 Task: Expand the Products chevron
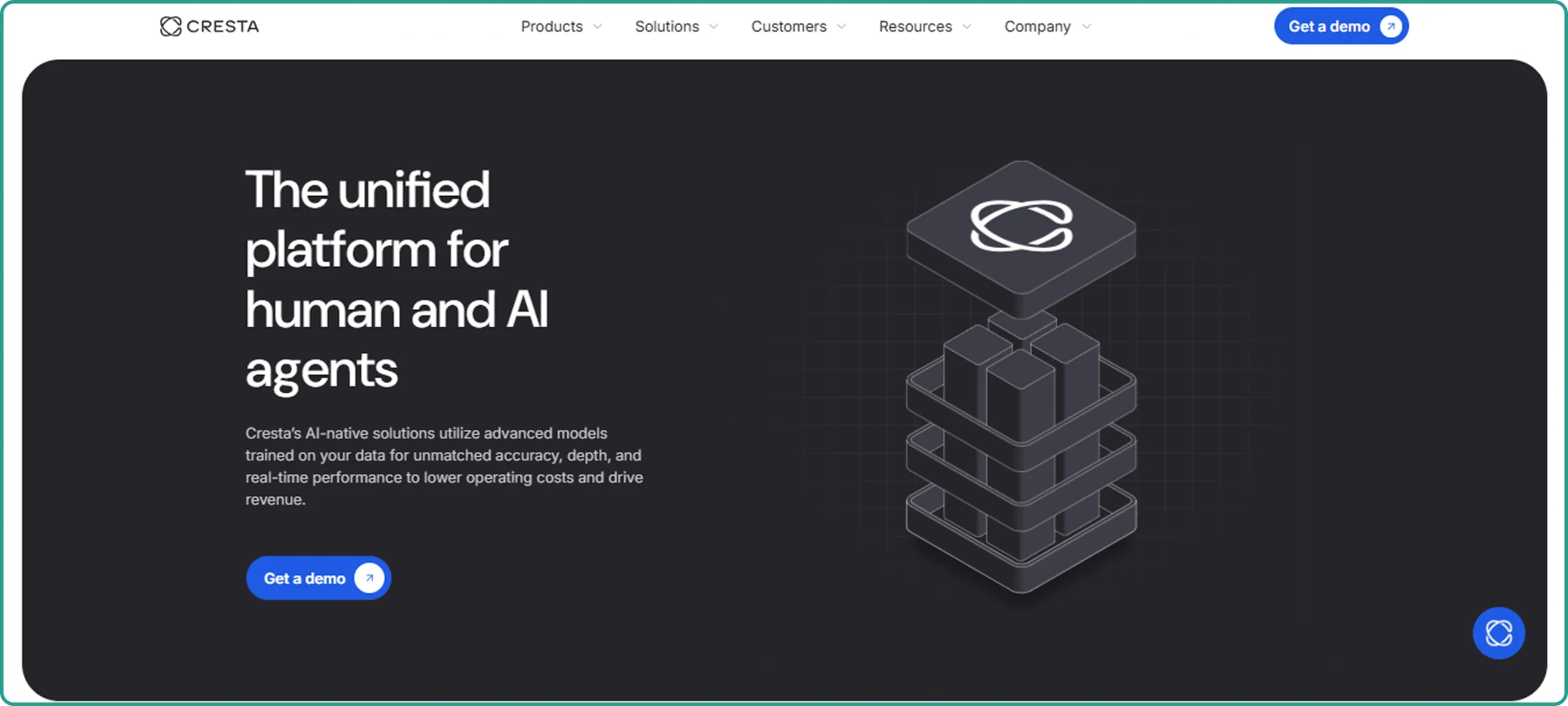click(x=598, y=26)
